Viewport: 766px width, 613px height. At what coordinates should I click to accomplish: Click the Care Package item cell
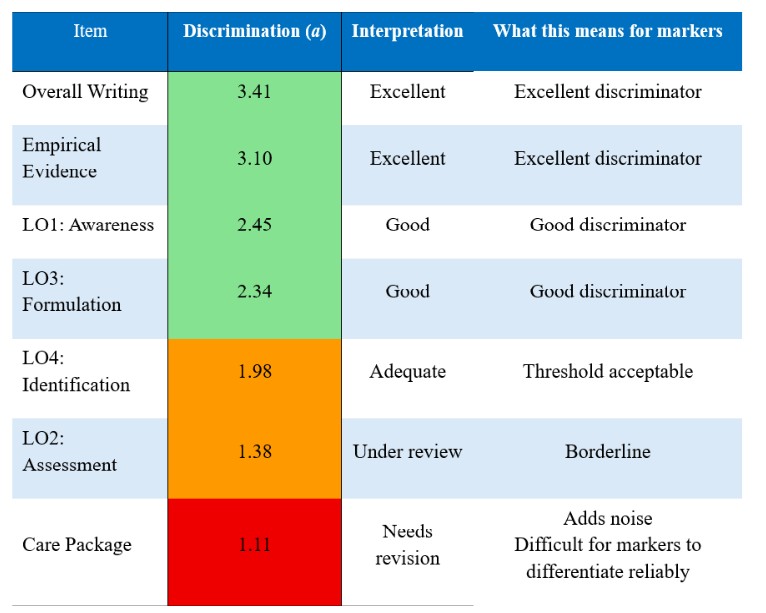point(90,552)
